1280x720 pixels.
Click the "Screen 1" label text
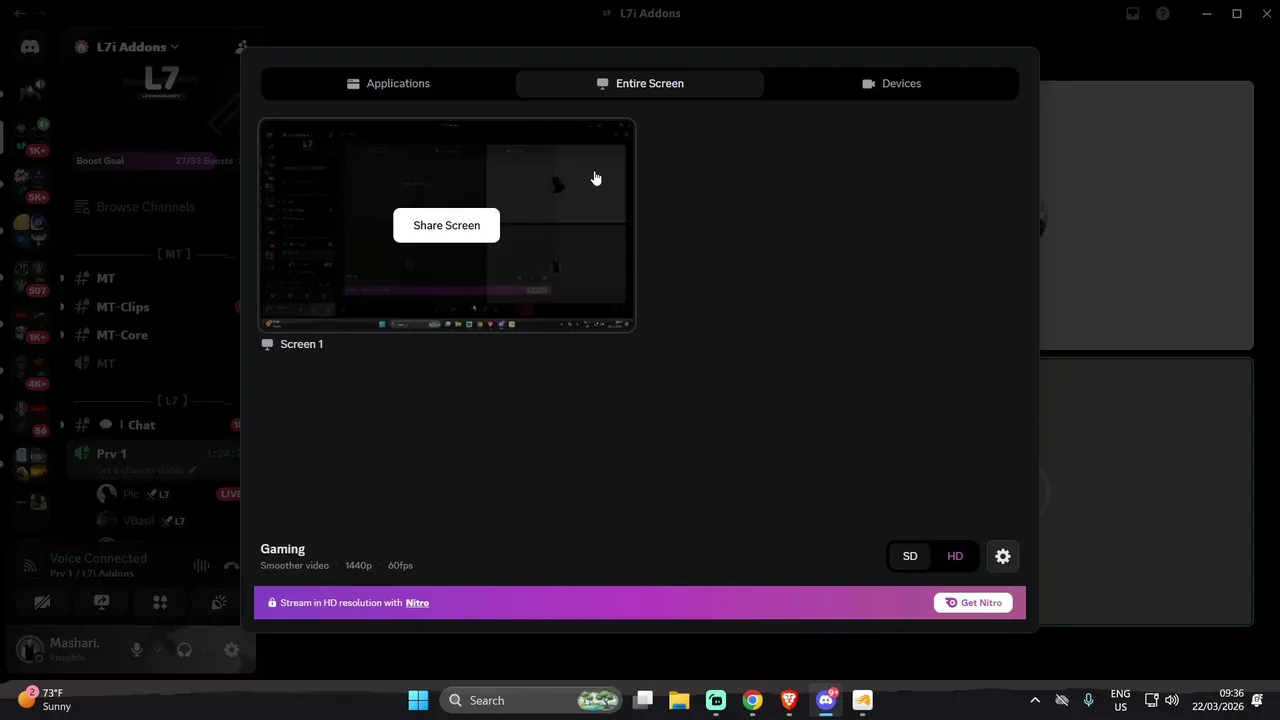[x=301, y=344]
